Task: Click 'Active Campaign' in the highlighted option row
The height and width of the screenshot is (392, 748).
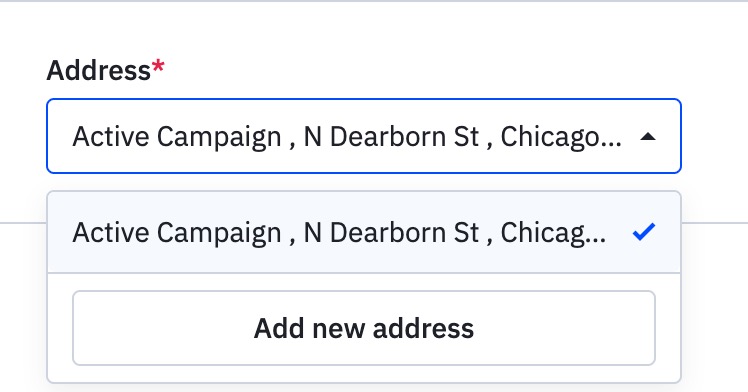Action: click(x=177, y=233)
